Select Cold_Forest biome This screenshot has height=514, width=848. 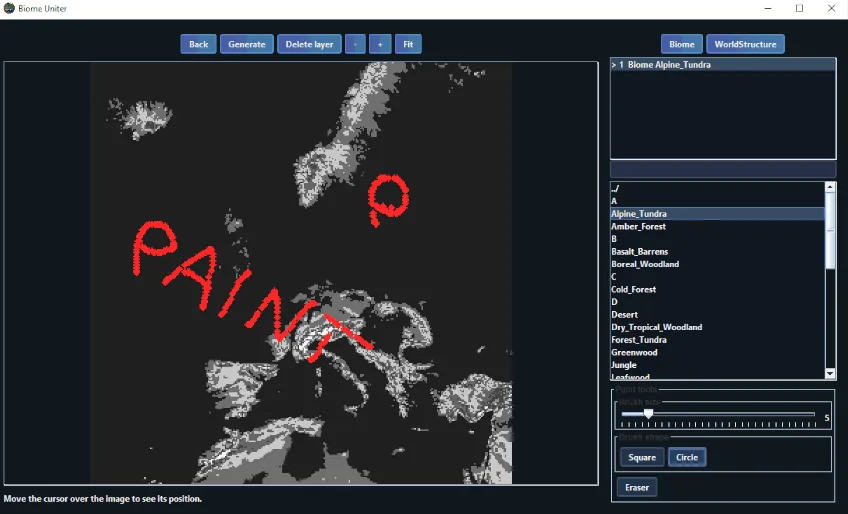717,289
